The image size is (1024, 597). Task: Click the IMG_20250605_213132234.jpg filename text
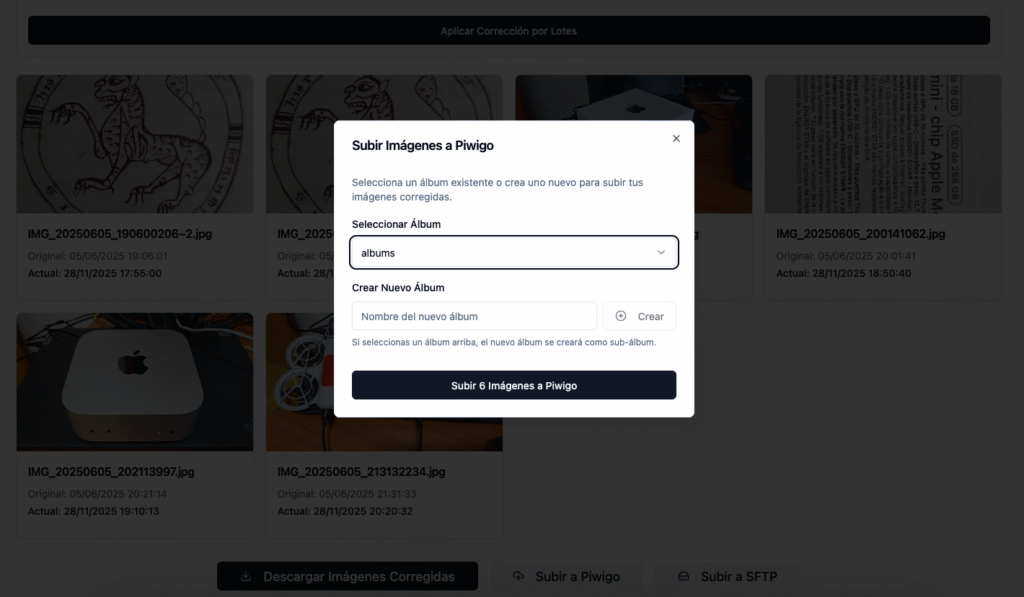(361, 471)
